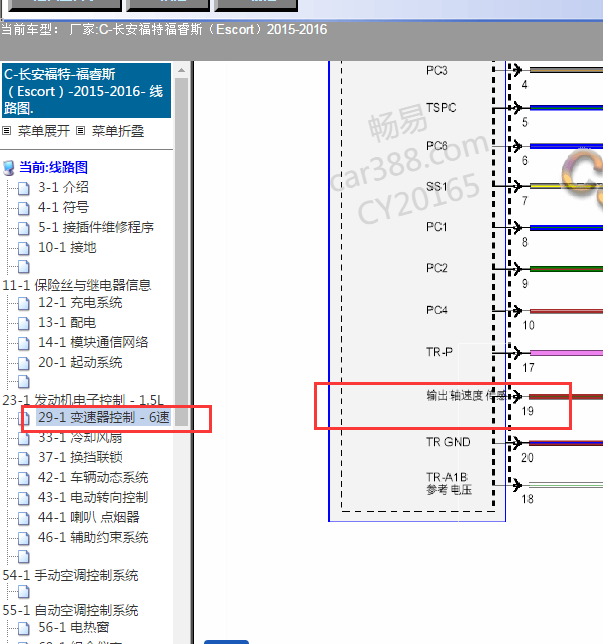Click the TR-P pin label
Screen dimensions: 603x644
[x=439, y=352]
